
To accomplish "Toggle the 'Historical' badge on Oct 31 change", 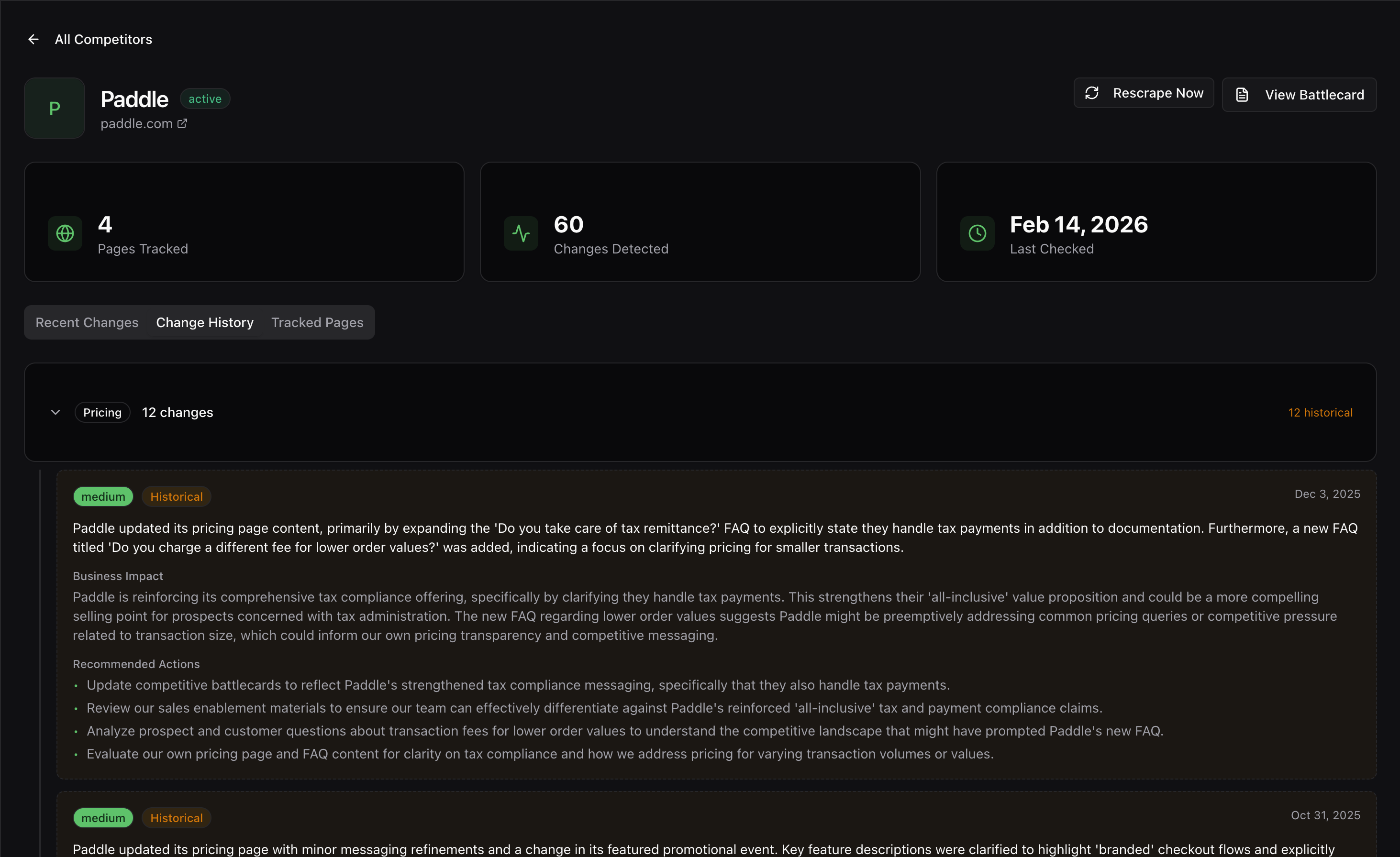I will 176,817.
